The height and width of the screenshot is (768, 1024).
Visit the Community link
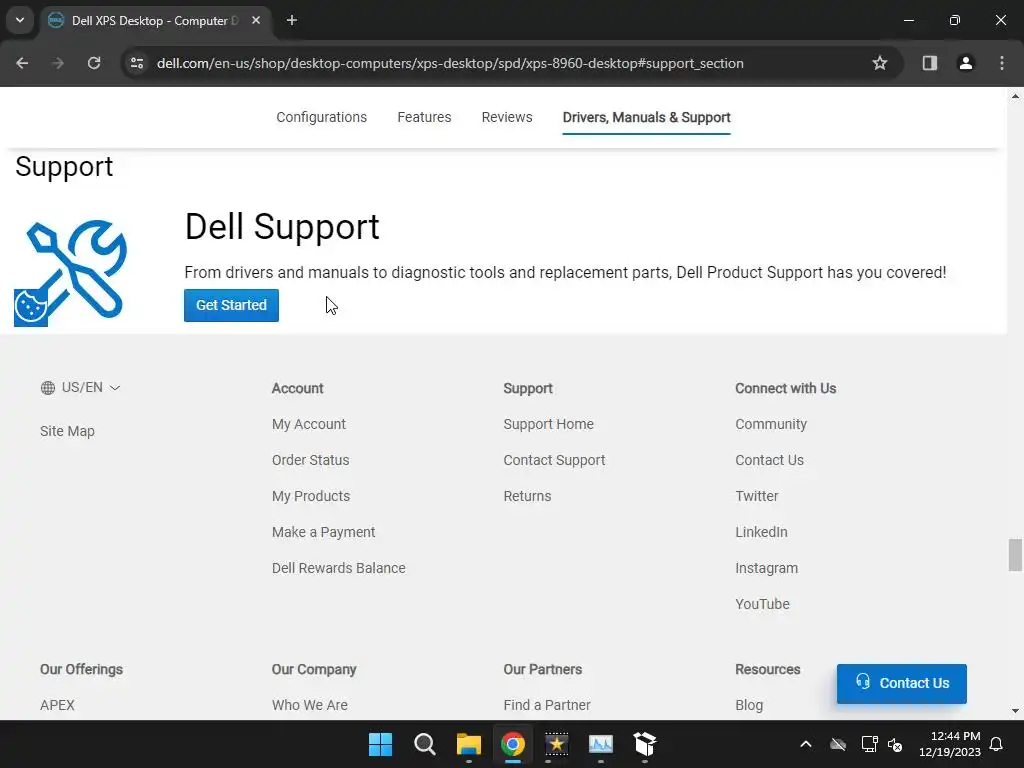771,424
